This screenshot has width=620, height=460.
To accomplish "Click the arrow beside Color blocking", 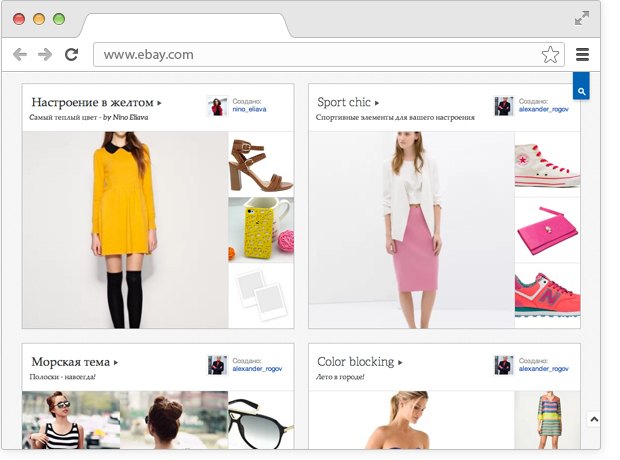I will 400,362.
